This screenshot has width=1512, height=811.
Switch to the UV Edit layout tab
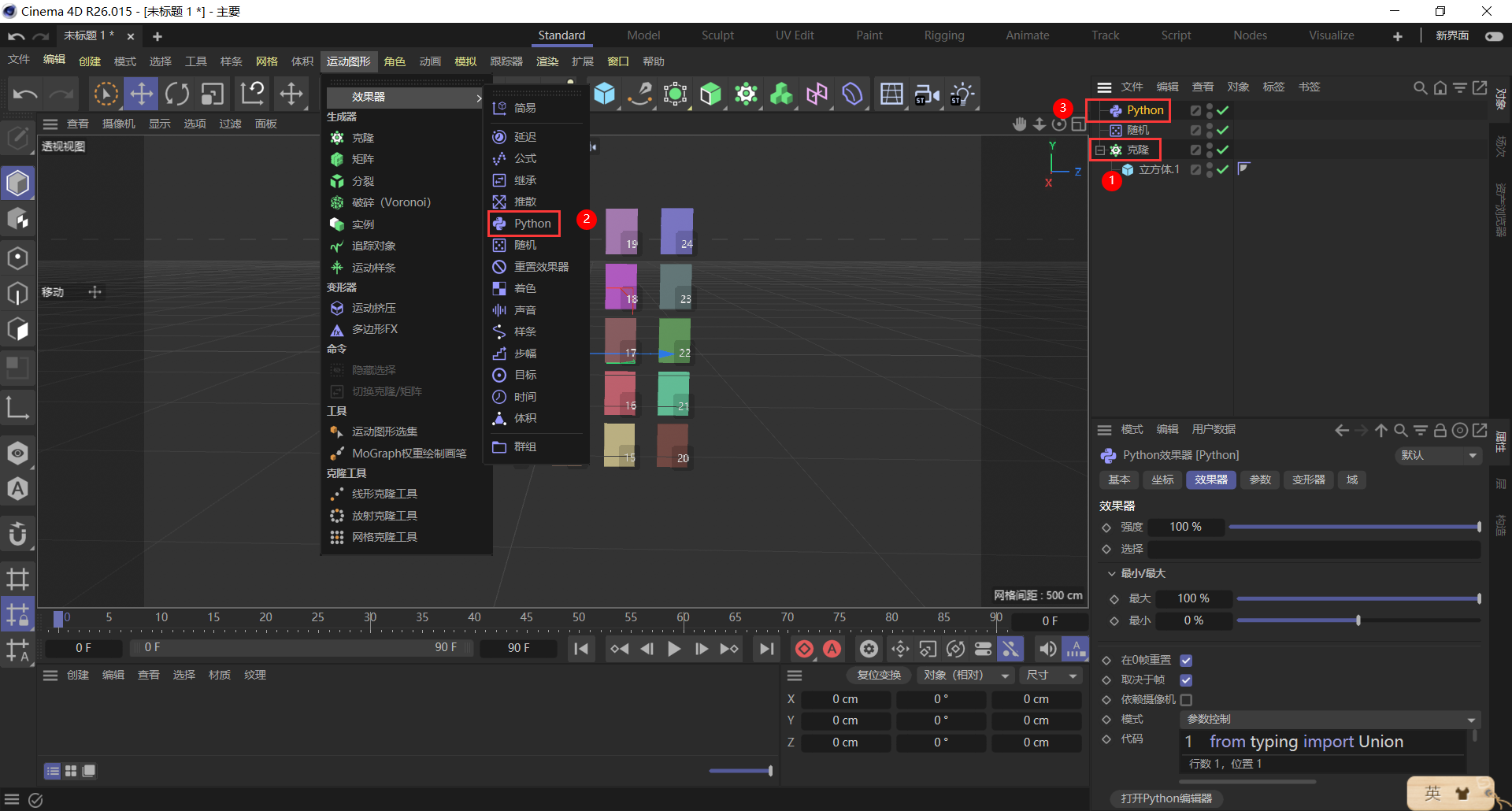pos(795,35)
